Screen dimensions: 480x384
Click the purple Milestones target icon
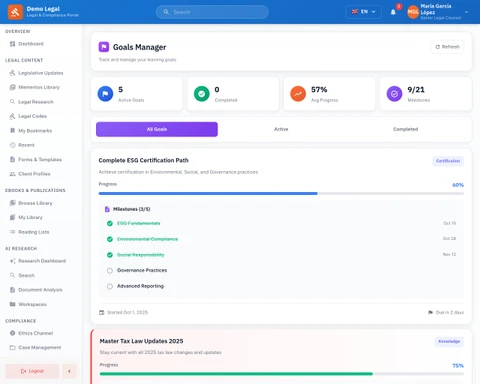coord(394,94)
